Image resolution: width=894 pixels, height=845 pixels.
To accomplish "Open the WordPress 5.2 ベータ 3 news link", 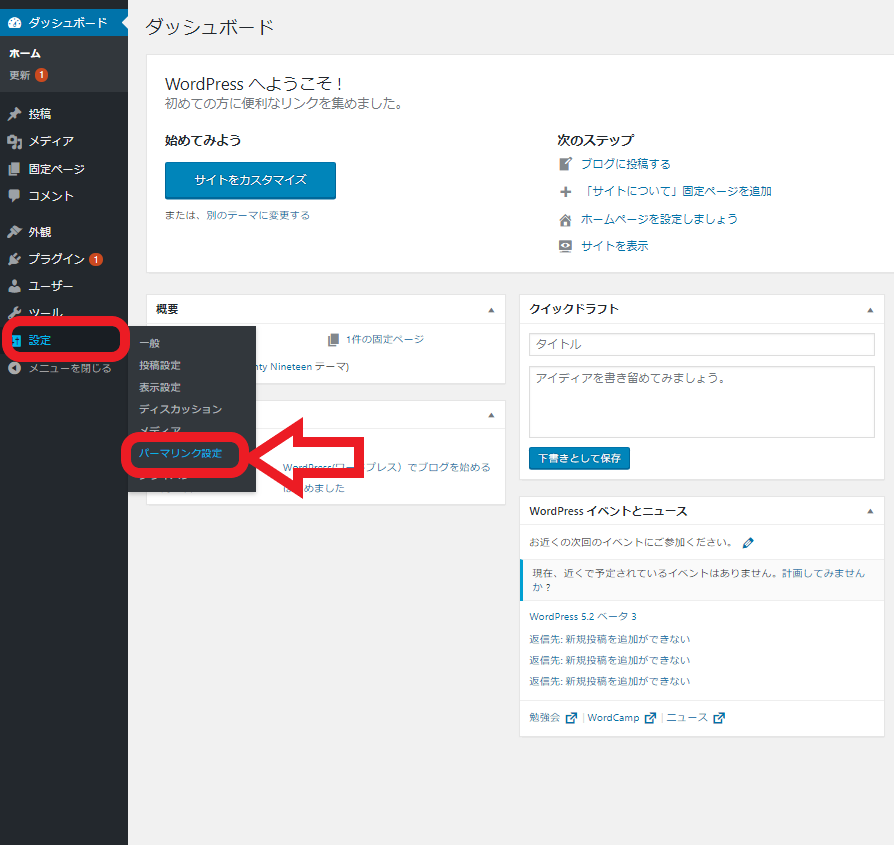I will 583,617.
